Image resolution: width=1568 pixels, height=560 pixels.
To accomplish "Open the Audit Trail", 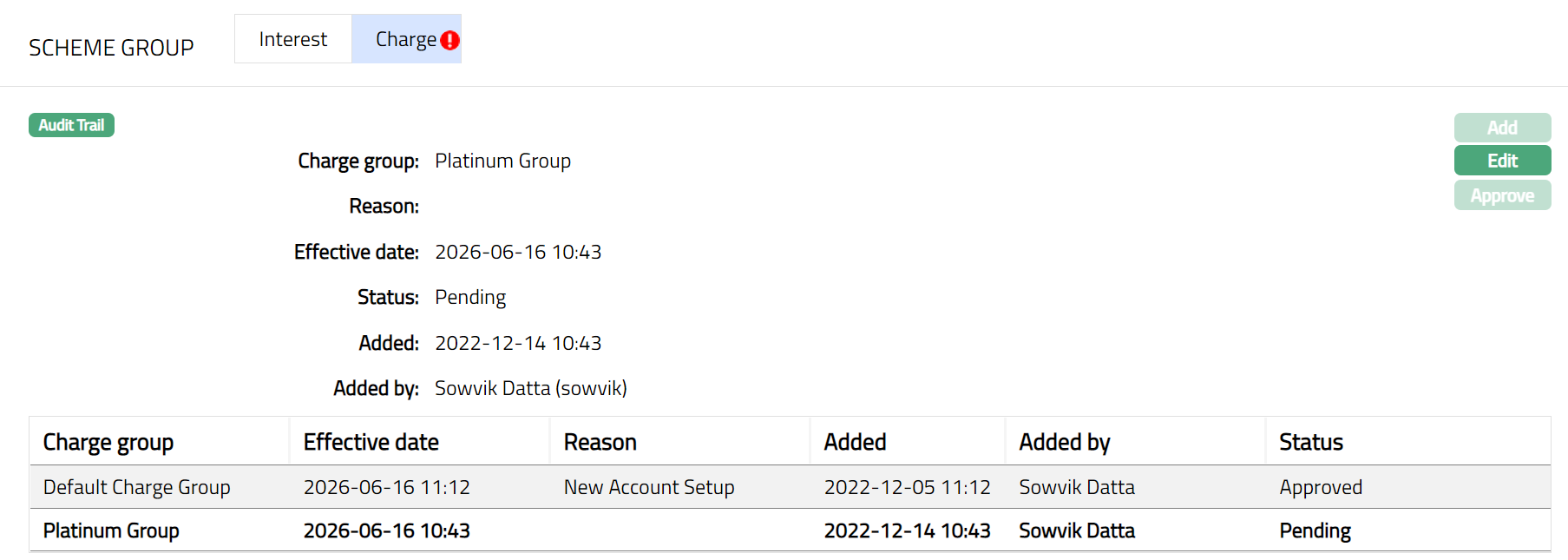I will click(71, 125).
